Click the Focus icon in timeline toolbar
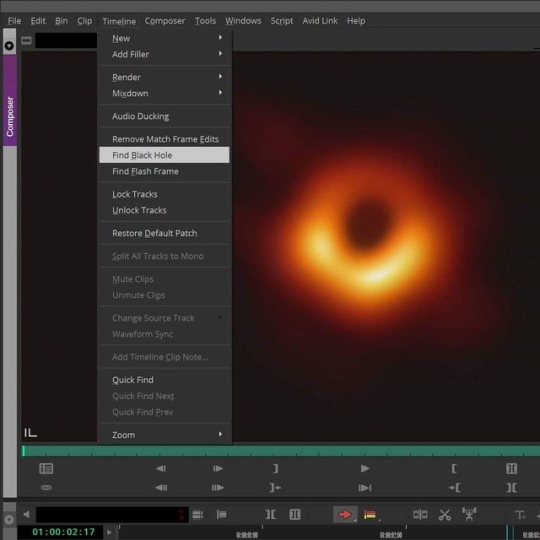The image size is (540, 540). click(221, 515)
